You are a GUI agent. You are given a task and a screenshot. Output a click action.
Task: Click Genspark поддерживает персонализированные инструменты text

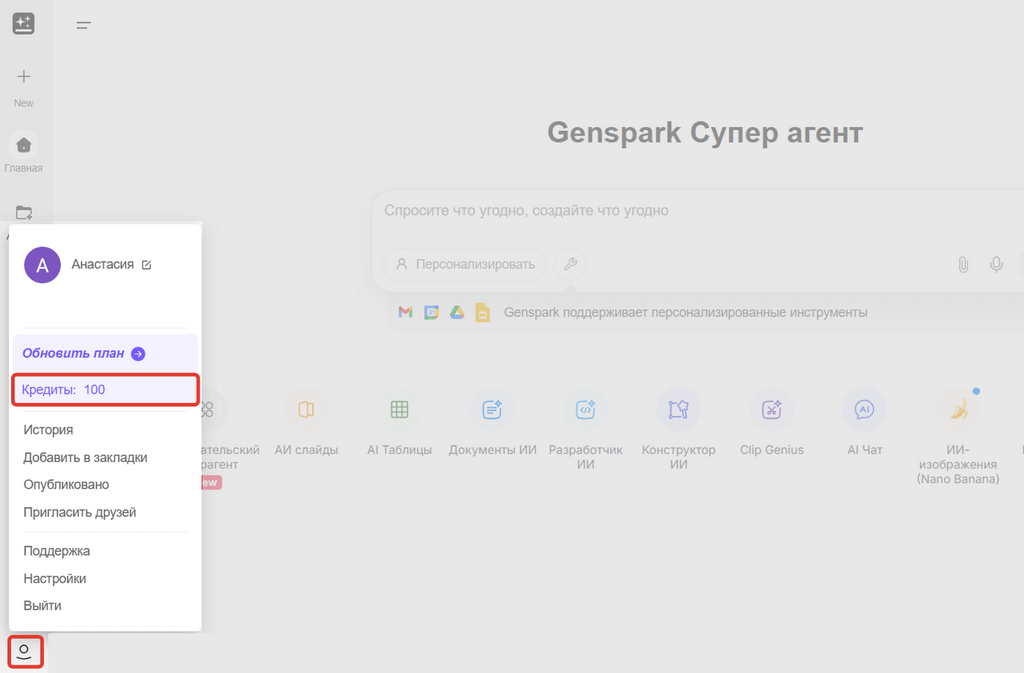pos(686,313)
